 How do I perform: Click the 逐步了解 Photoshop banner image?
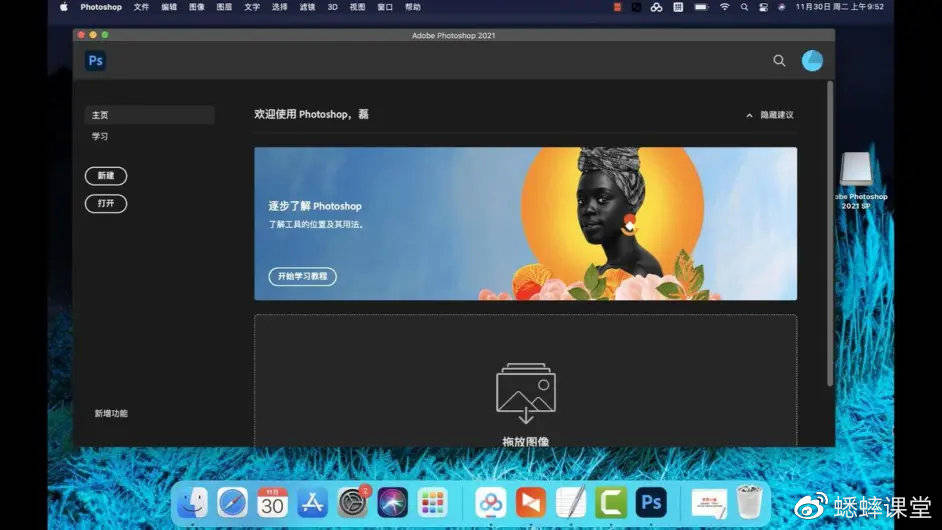click(x=526, y=224)
